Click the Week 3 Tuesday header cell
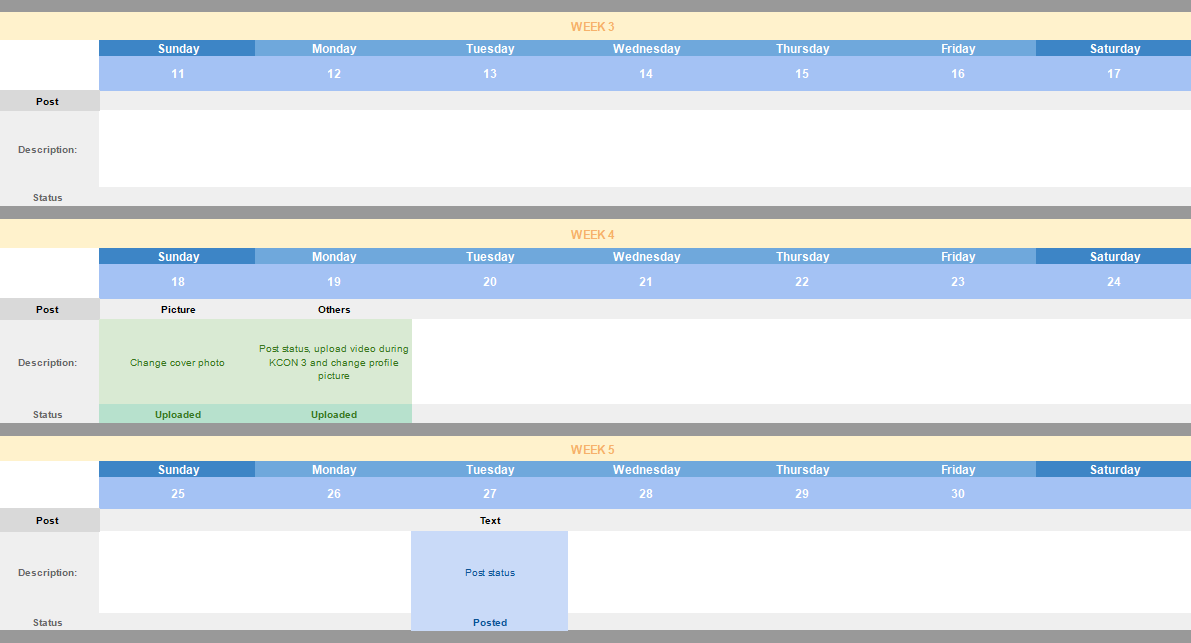 [x=490, y=49]
